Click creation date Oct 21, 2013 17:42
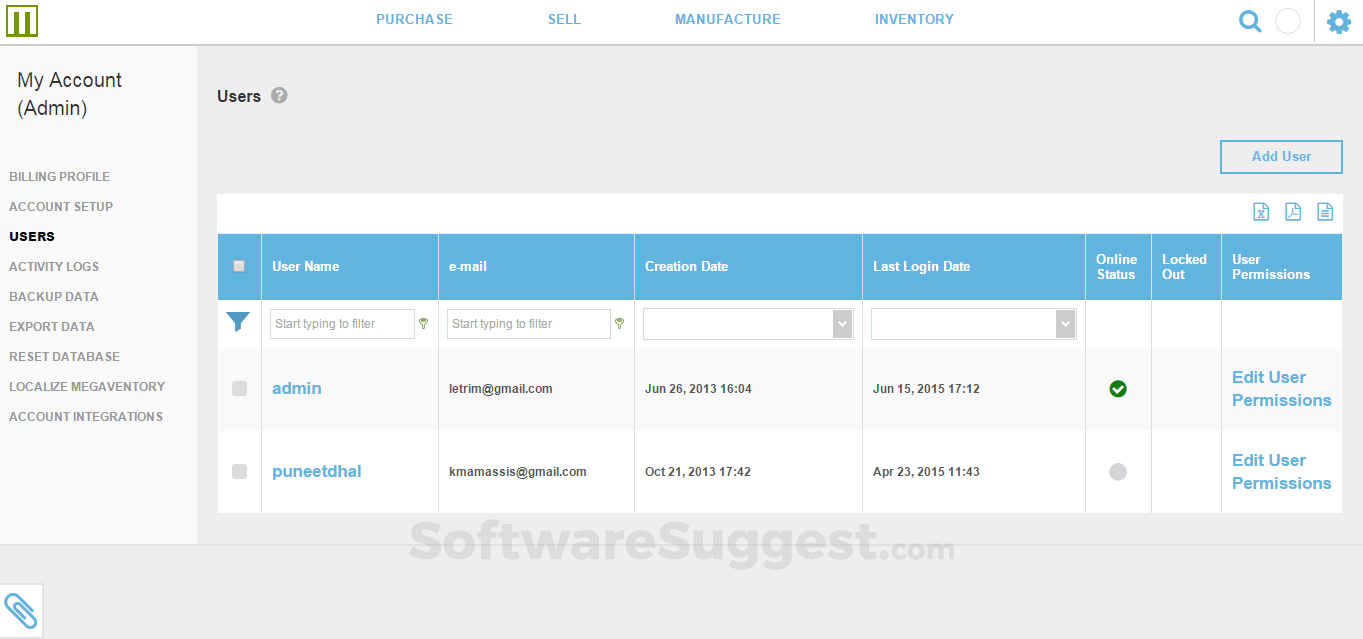Screen dimensions: 1363x639 [x=698, y=471]
